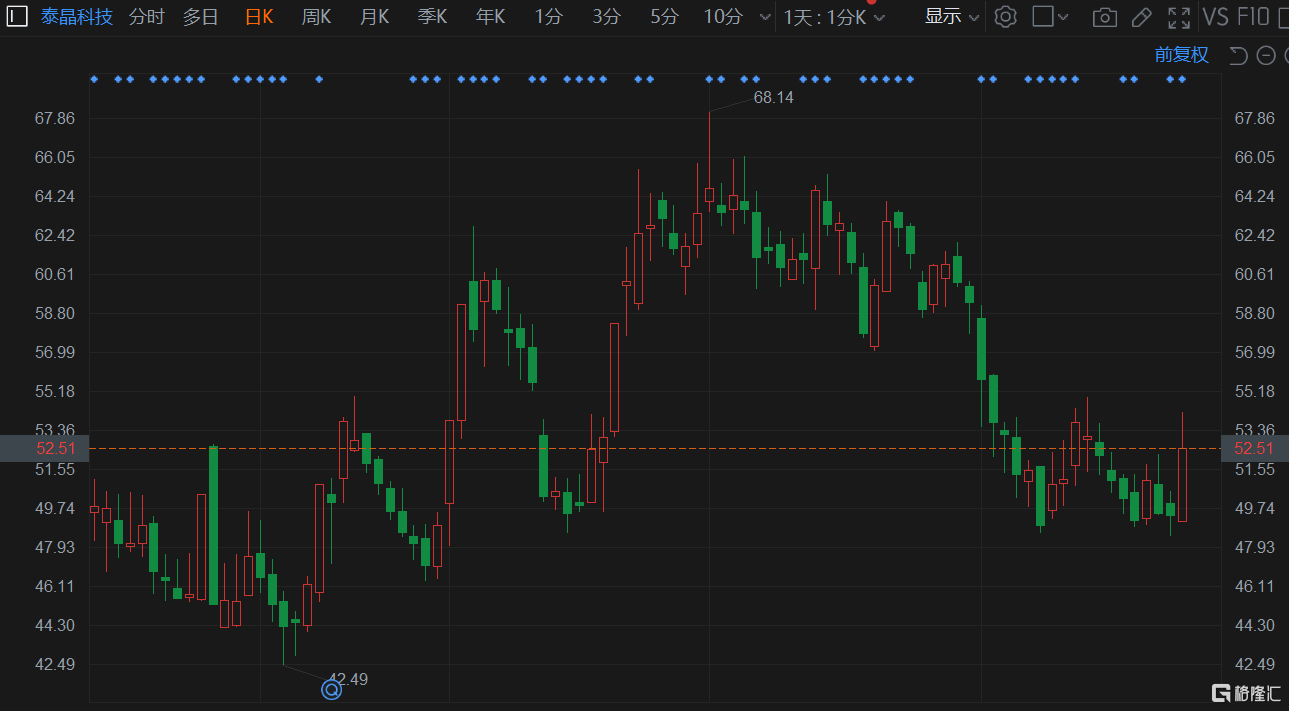Switch to the 分时 chart tab
The image size is (1289, 711).
pos(146,17)
